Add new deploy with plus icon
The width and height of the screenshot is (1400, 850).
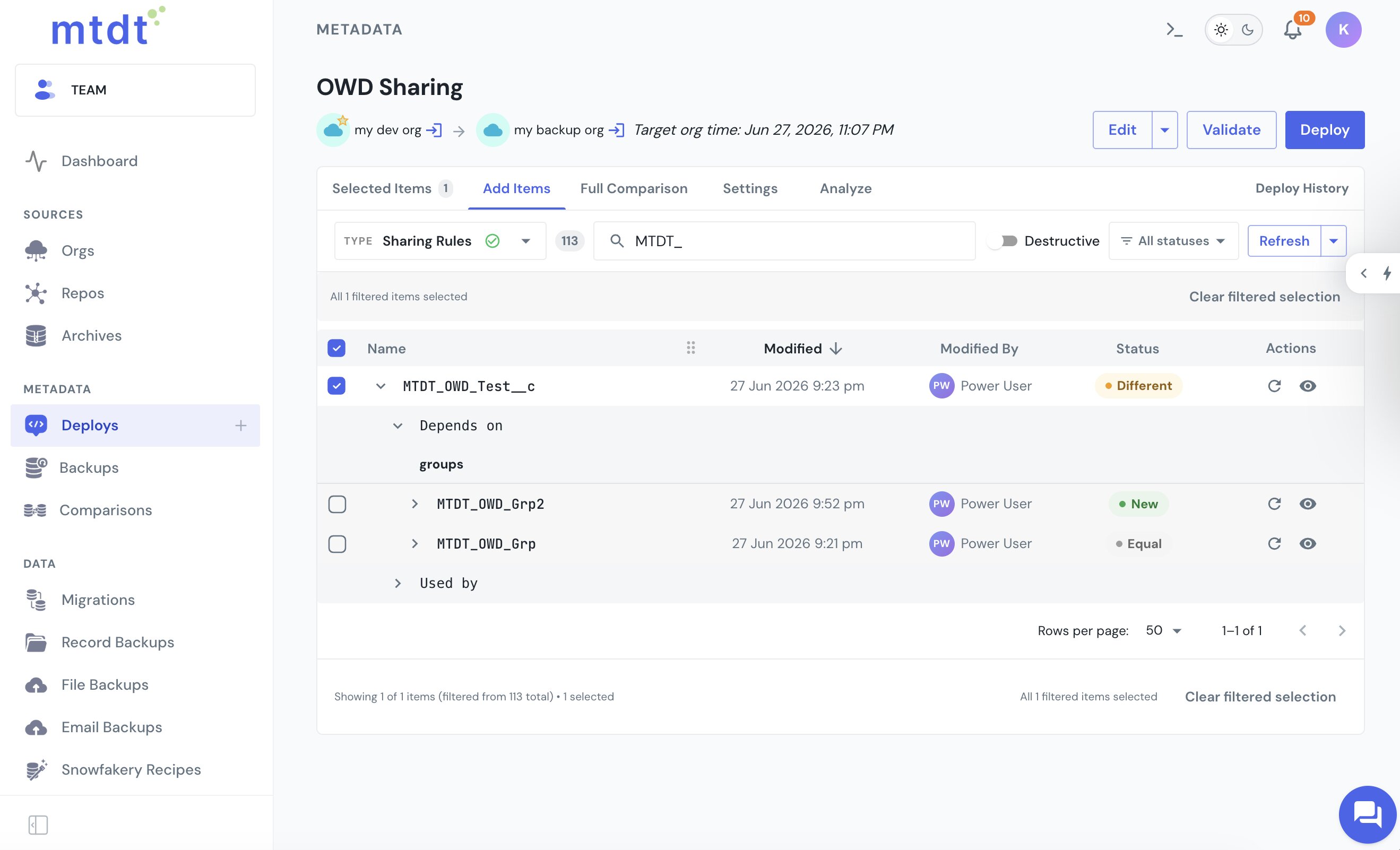click(x=241, y=425)
